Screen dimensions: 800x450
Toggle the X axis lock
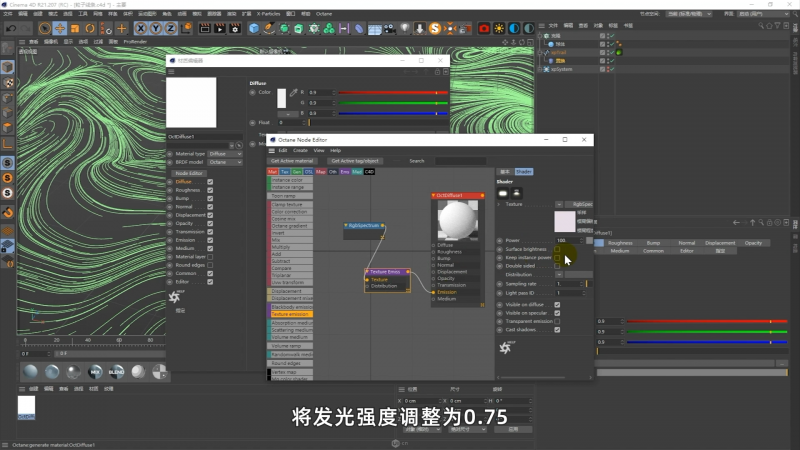pos(141,29)
